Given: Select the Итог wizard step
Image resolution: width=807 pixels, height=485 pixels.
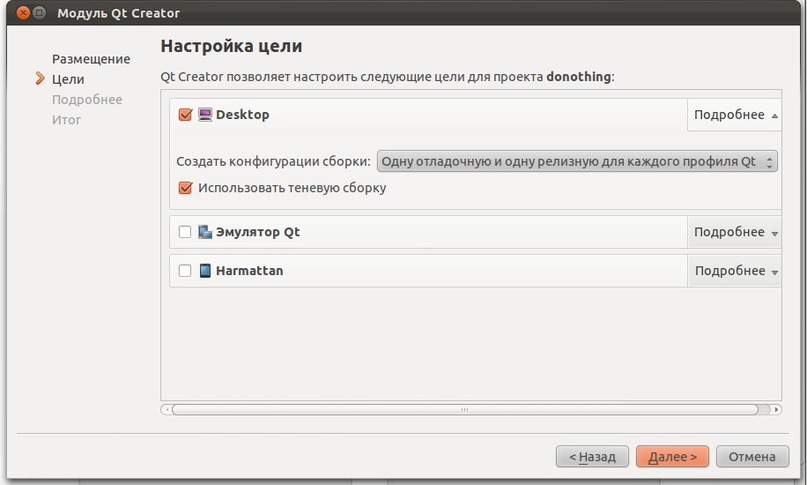Looking at the screenshot, I should click(66, 120).
